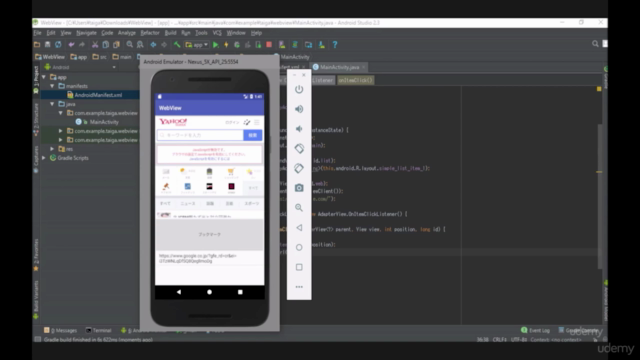Expand the res folder node
Screen dimensions: 640x360
[x=52, y=149]
